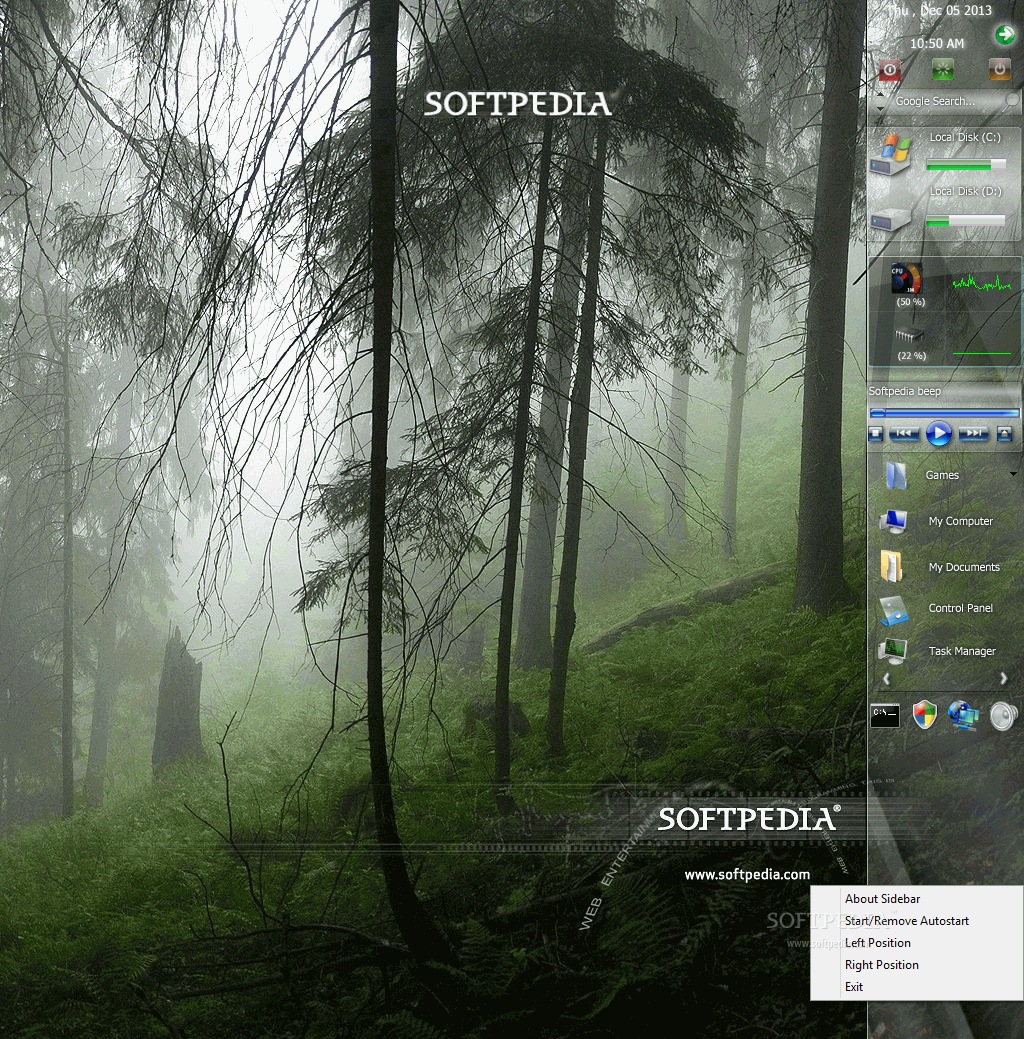Click the Task Manager label
Image resolution: width=1024 pixels, height=1039 pixels.
tap(962, 651)
